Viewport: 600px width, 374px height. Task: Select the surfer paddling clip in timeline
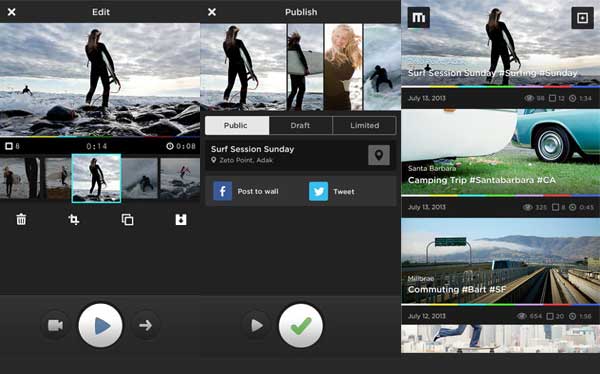(x=140, y=178)
